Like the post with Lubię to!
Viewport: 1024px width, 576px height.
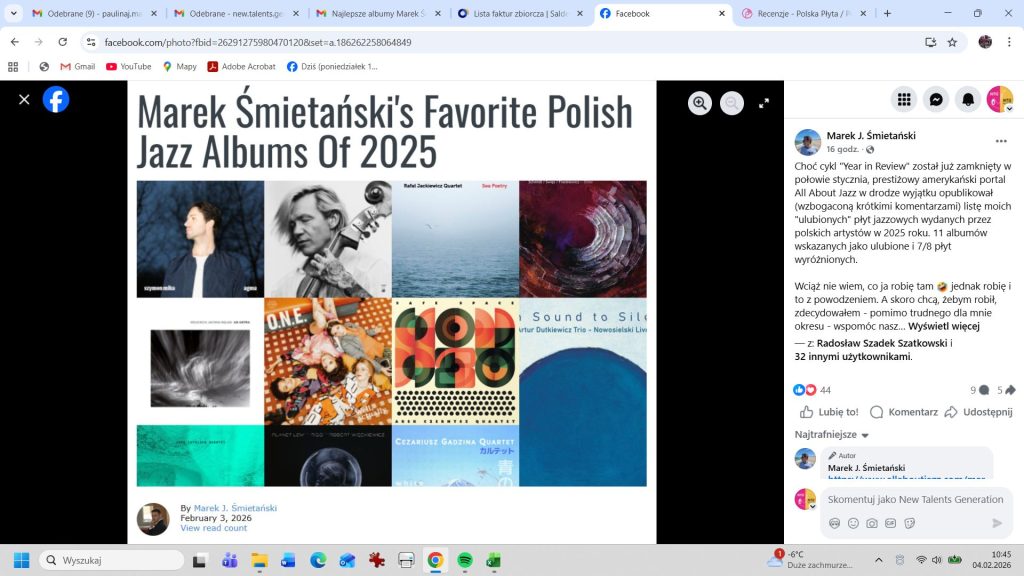[829, 412]
